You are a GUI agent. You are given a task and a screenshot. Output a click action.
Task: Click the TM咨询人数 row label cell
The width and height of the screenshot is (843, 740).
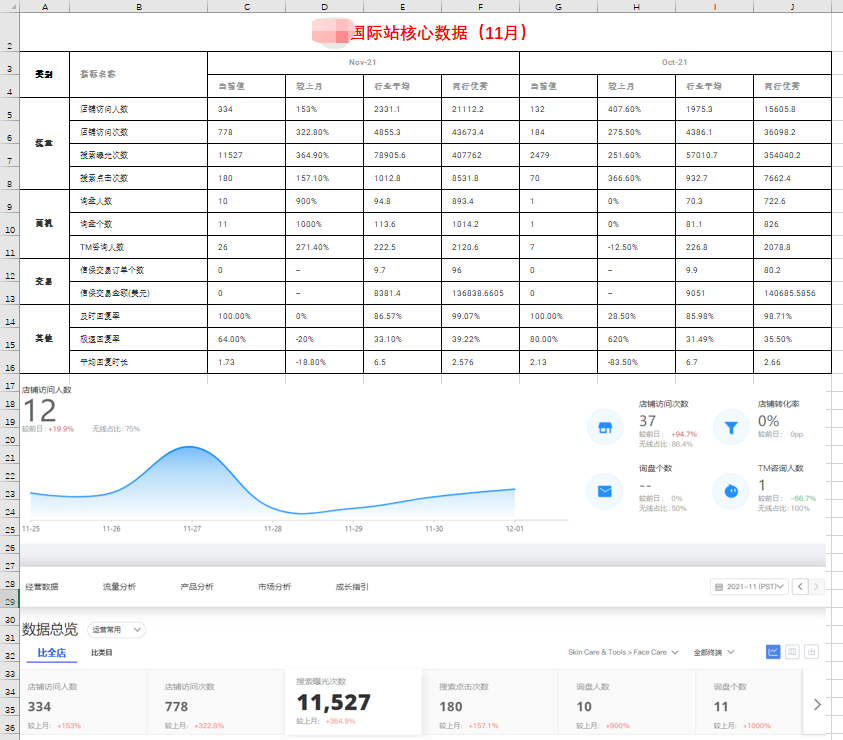click(139, 247)
